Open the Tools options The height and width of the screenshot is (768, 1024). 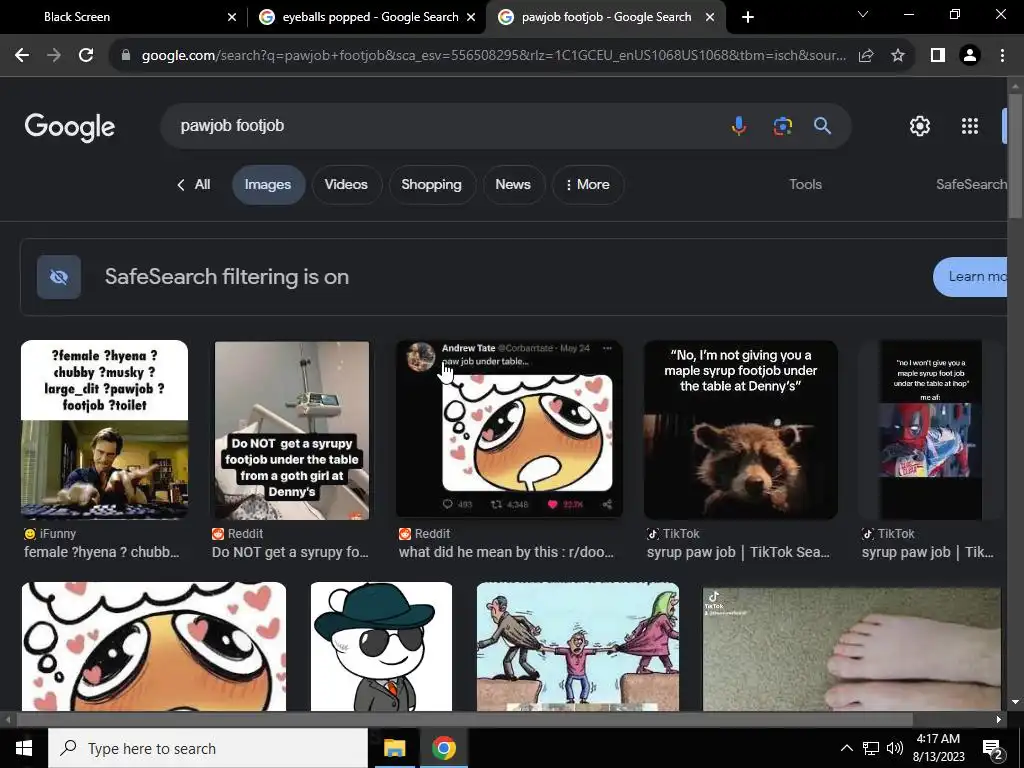point(805,185)
